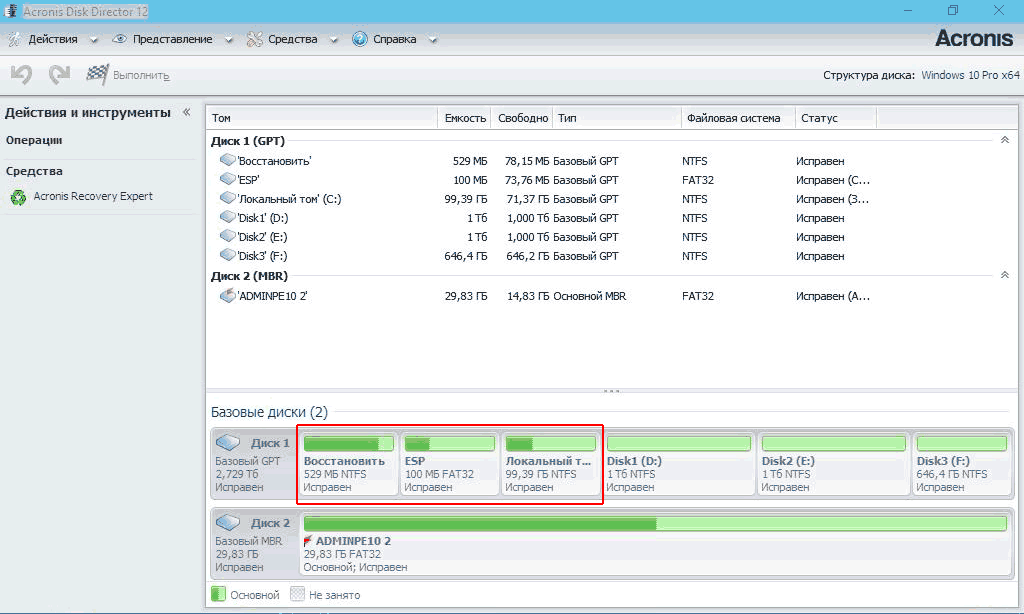Screen dimensions: 1024x614
Task: Select Disk1 (D:) block in disk map
Action: click(679, 464)
